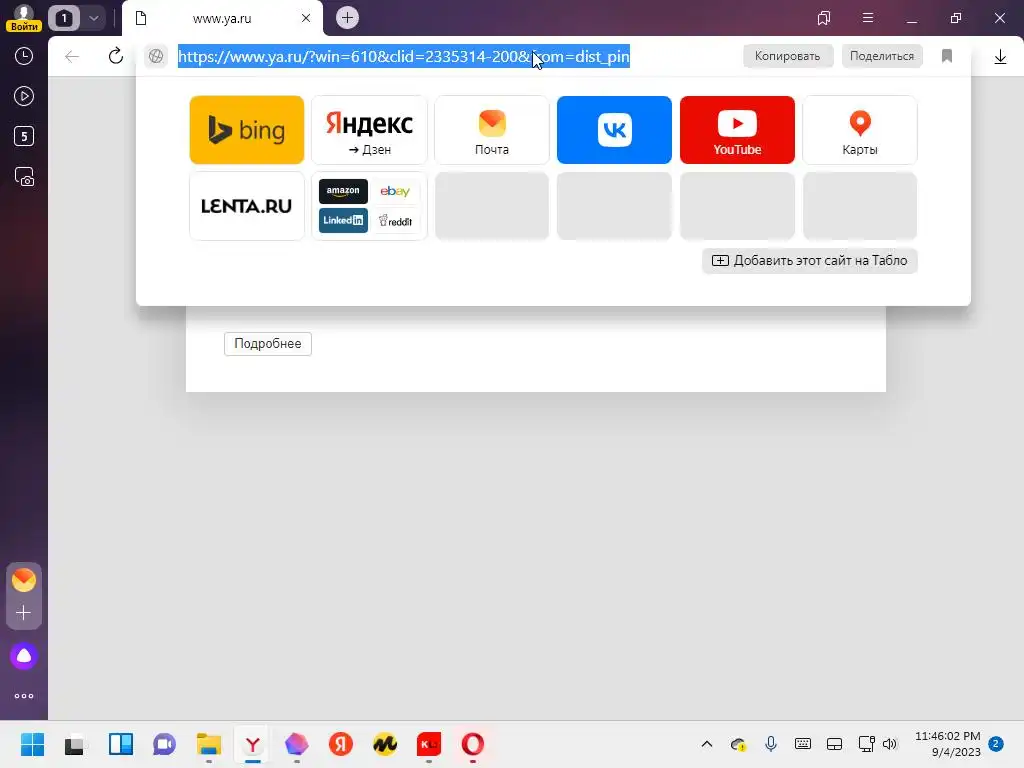Open the Bing tile on Tableau
1024x768 pixels.
[246, 130]
